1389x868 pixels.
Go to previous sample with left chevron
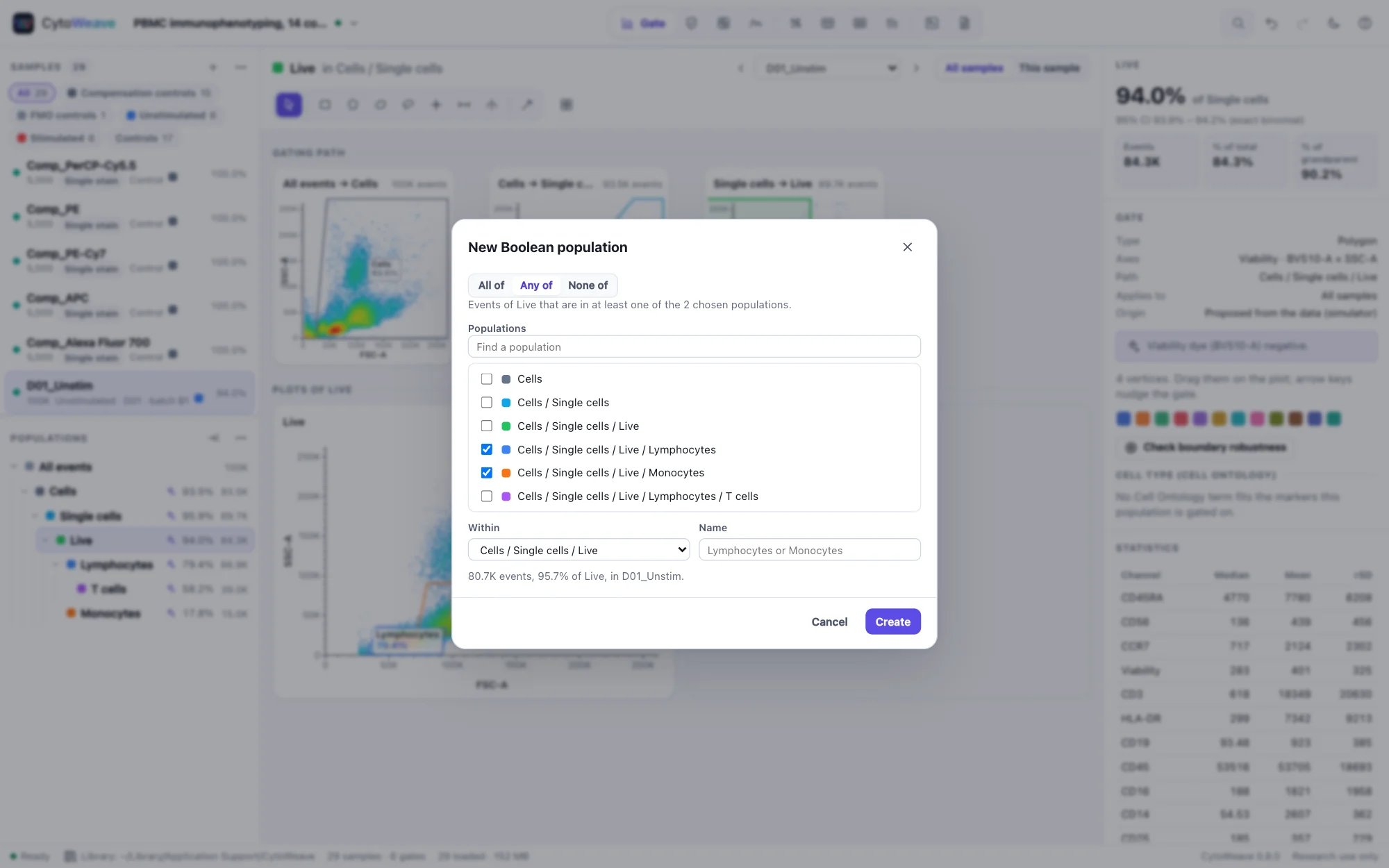click(741, 68)
